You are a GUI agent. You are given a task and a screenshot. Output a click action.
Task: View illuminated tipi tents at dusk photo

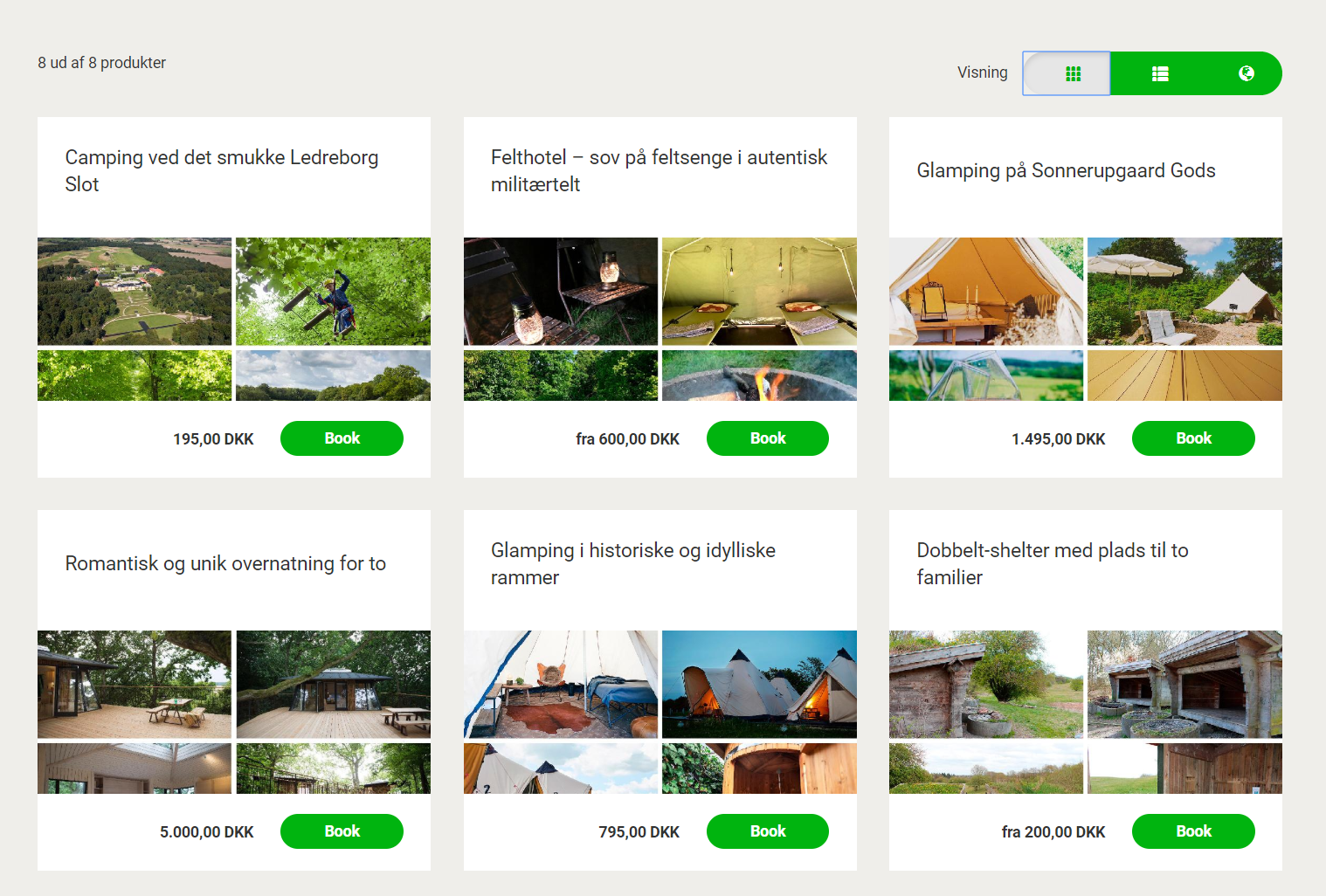[x=759, y=685]
